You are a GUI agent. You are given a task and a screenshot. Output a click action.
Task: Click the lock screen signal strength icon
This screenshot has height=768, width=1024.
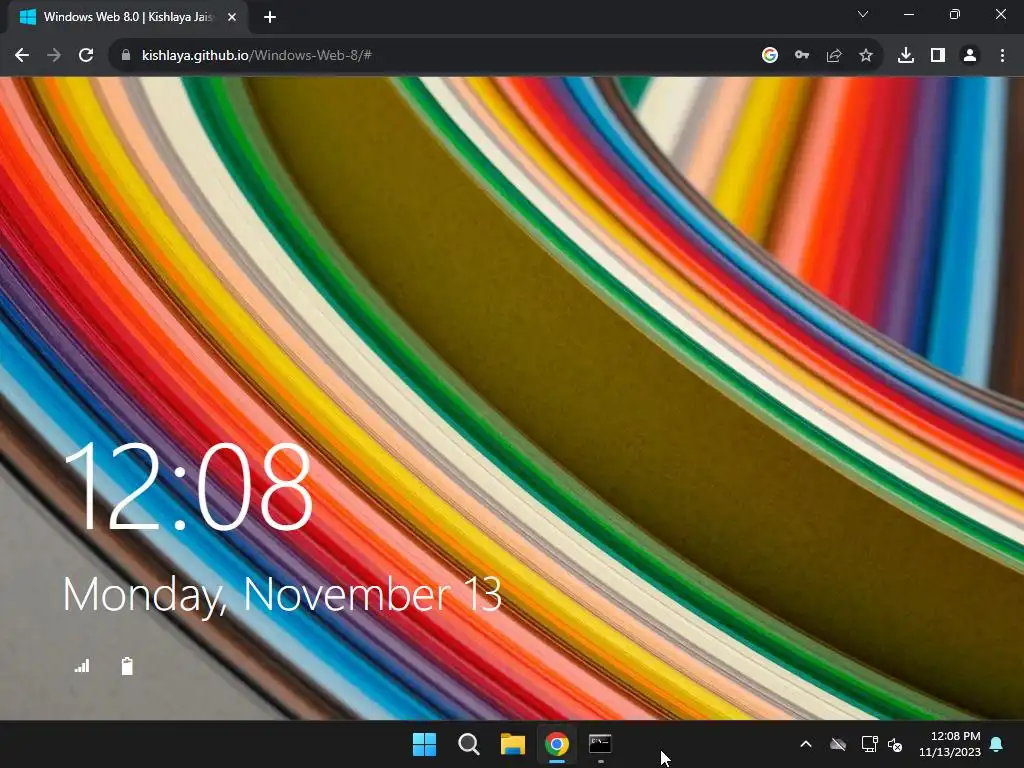pyautogui.click(x=82, y=665)
